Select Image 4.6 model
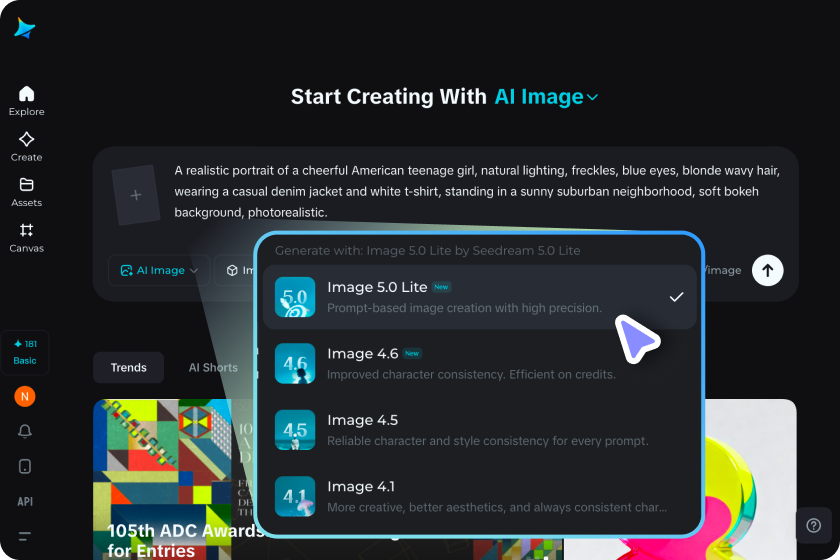840x560 pixels. (479, 363)
